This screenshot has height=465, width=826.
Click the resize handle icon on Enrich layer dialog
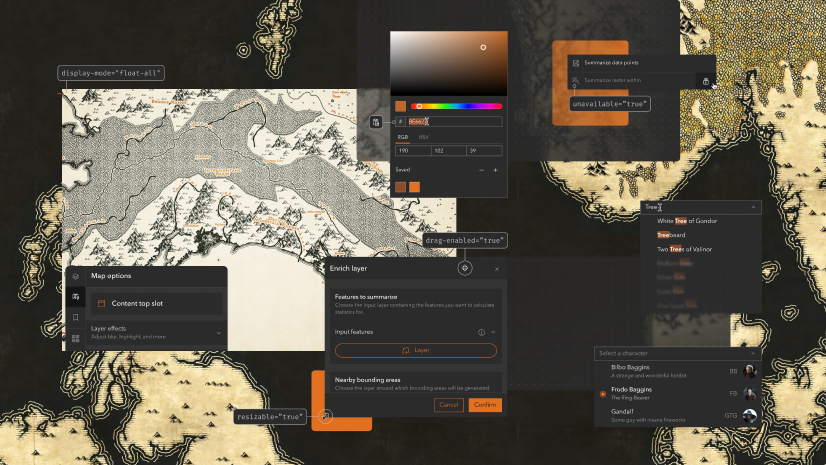[x=326, y=417]
